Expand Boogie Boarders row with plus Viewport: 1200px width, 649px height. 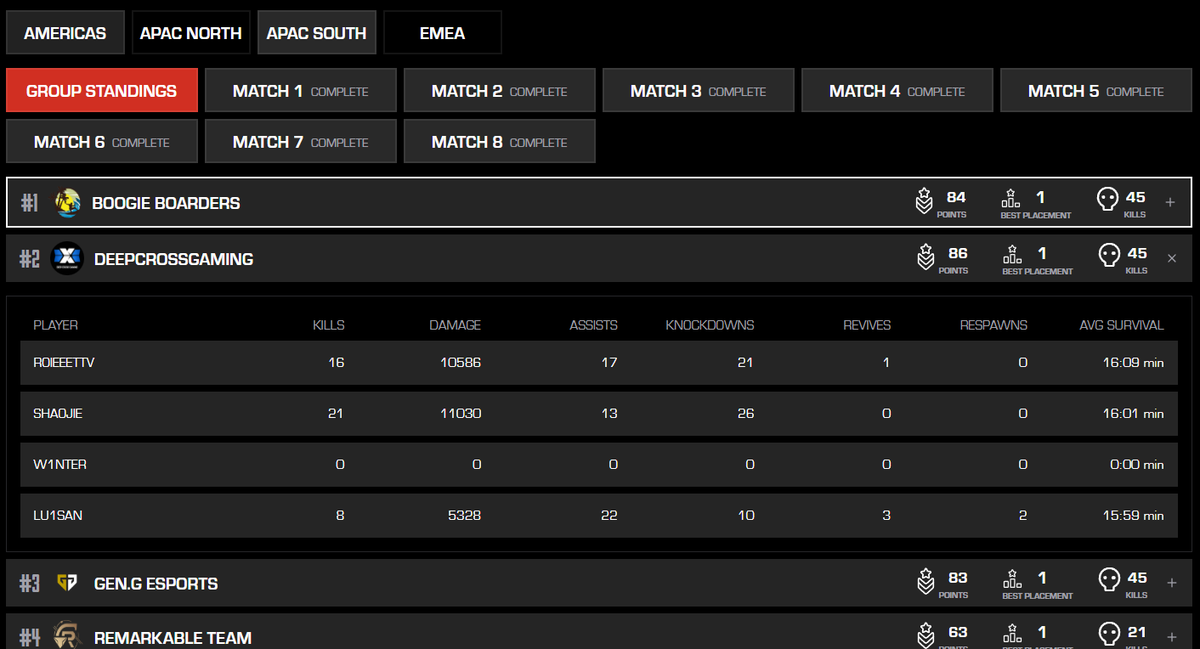[x=1170, y=203]
